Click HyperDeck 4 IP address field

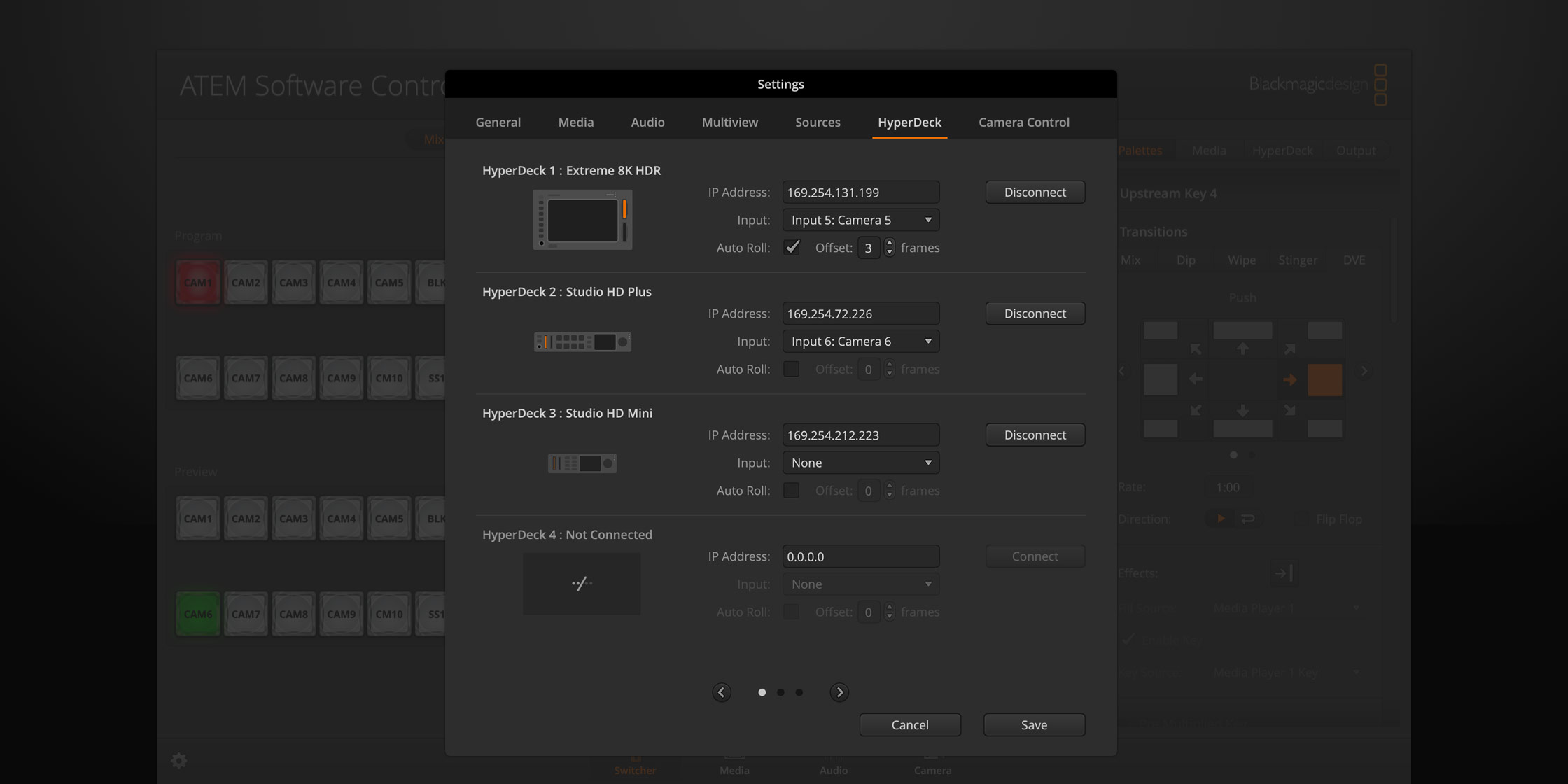pos(860,556)
